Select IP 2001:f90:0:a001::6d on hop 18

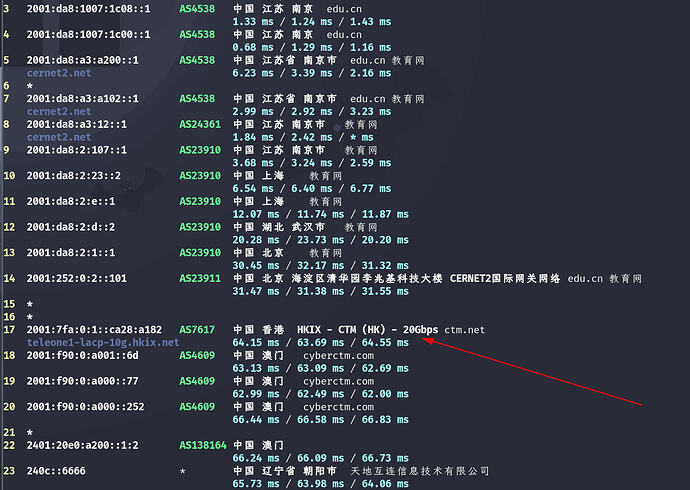(82, 355)
